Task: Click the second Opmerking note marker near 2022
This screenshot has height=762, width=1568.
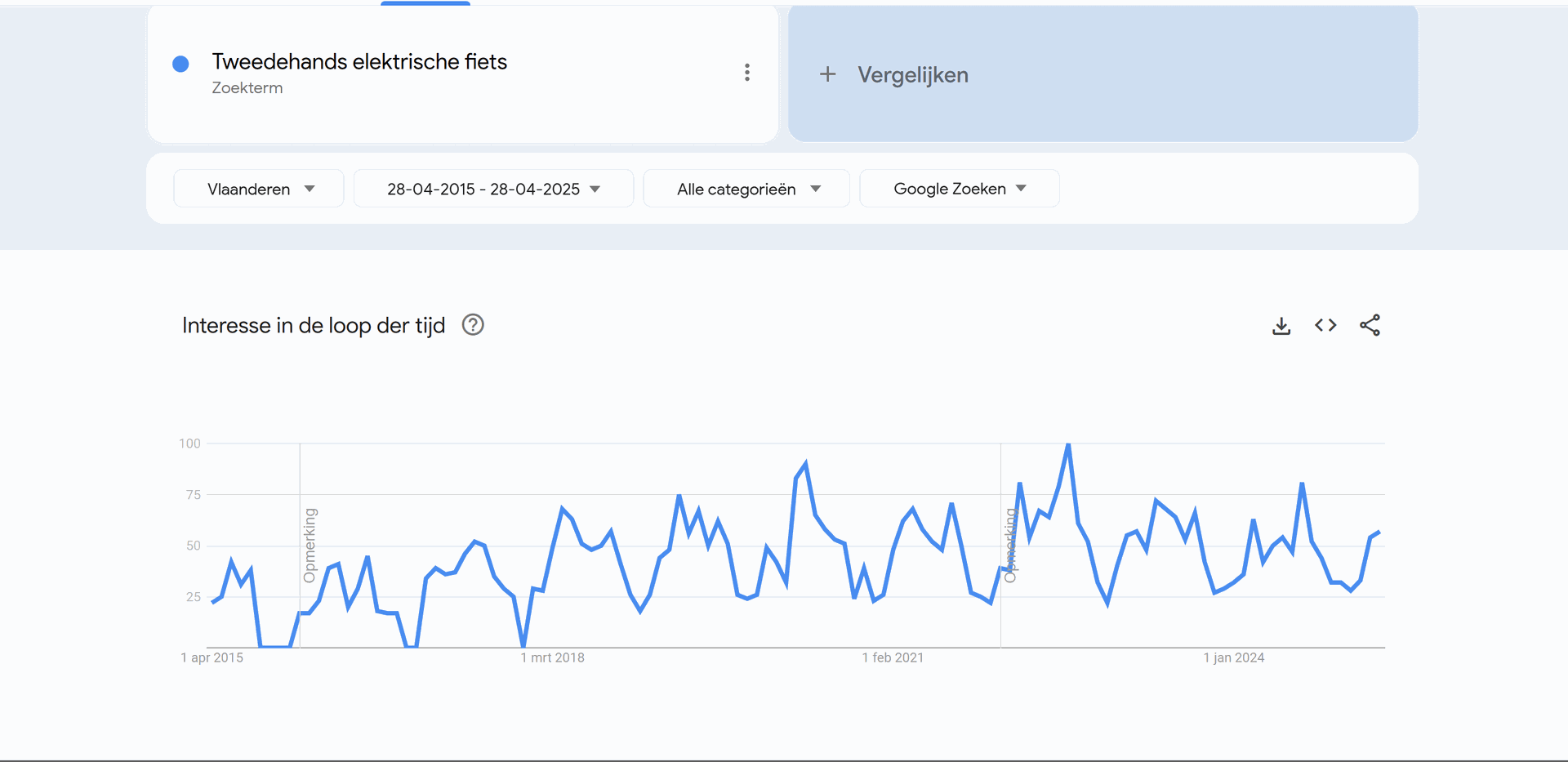Action: 1010,545
